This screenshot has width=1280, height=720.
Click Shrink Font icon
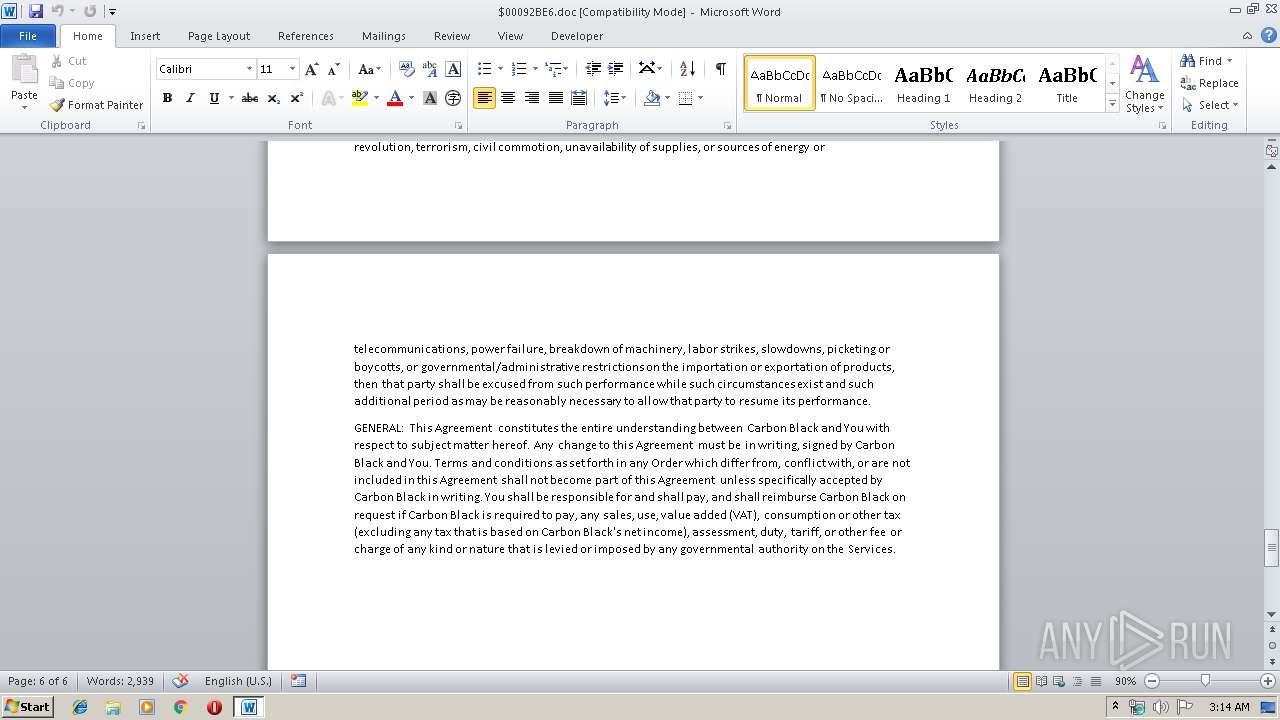[x=334, y=69]
